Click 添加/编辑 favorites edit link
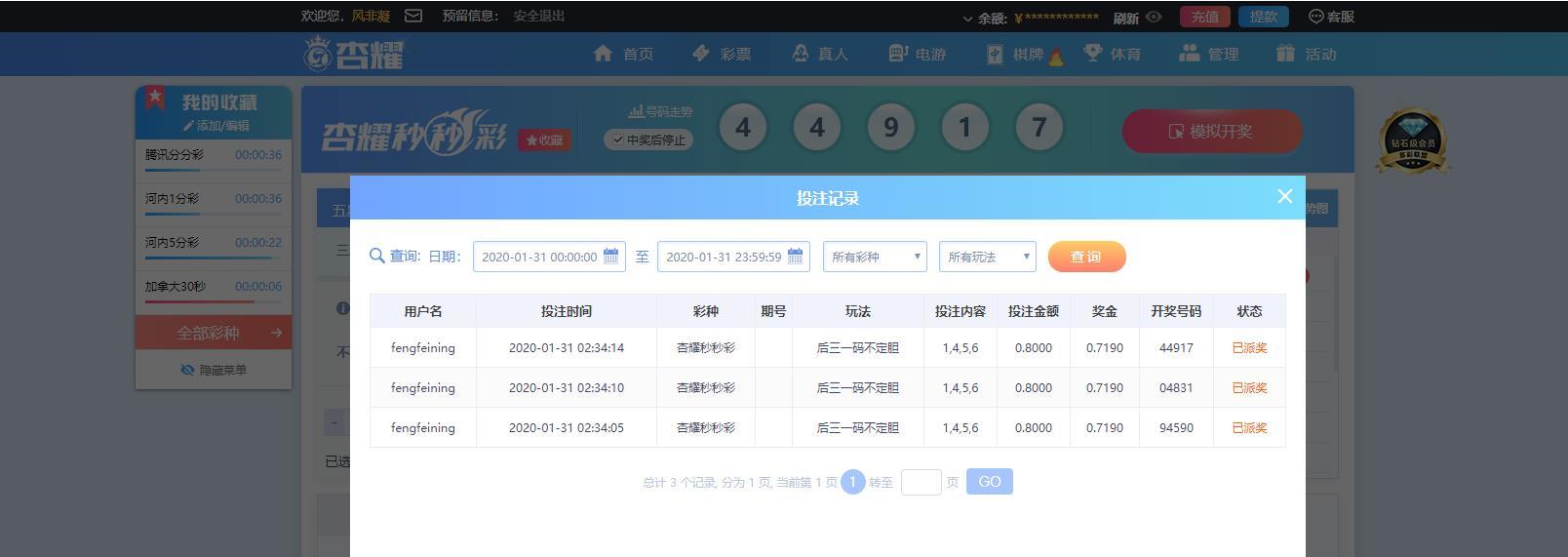Image resolution: width=1568 pixels, height=557 pixels. [x=216, y=126]
